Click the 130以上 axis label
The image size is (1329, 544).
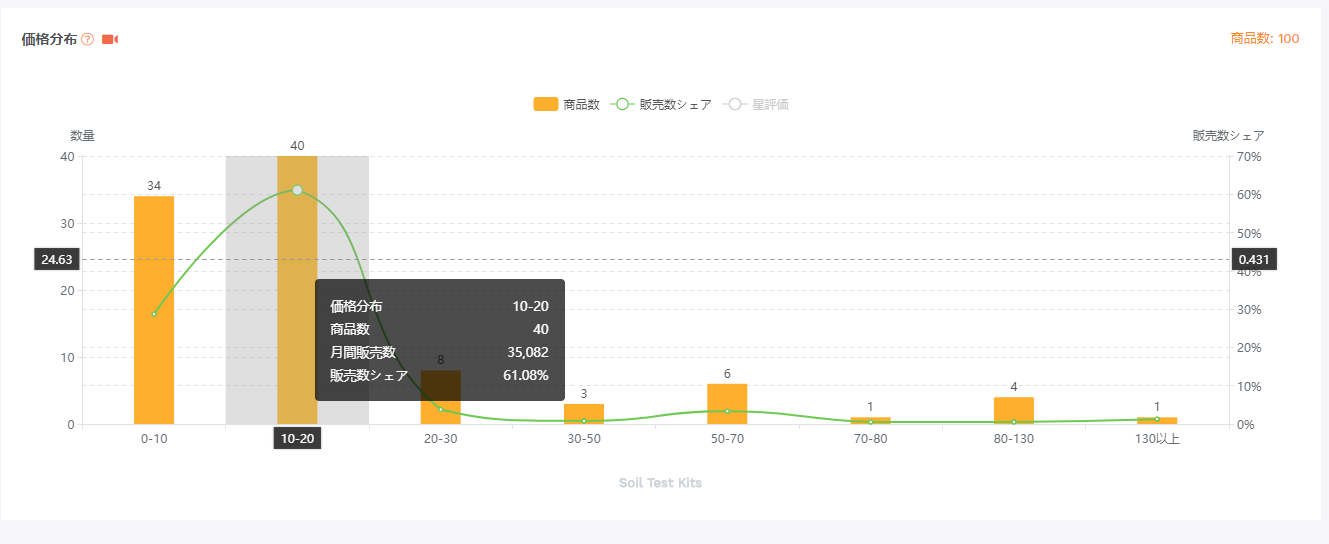point(1157,439)
